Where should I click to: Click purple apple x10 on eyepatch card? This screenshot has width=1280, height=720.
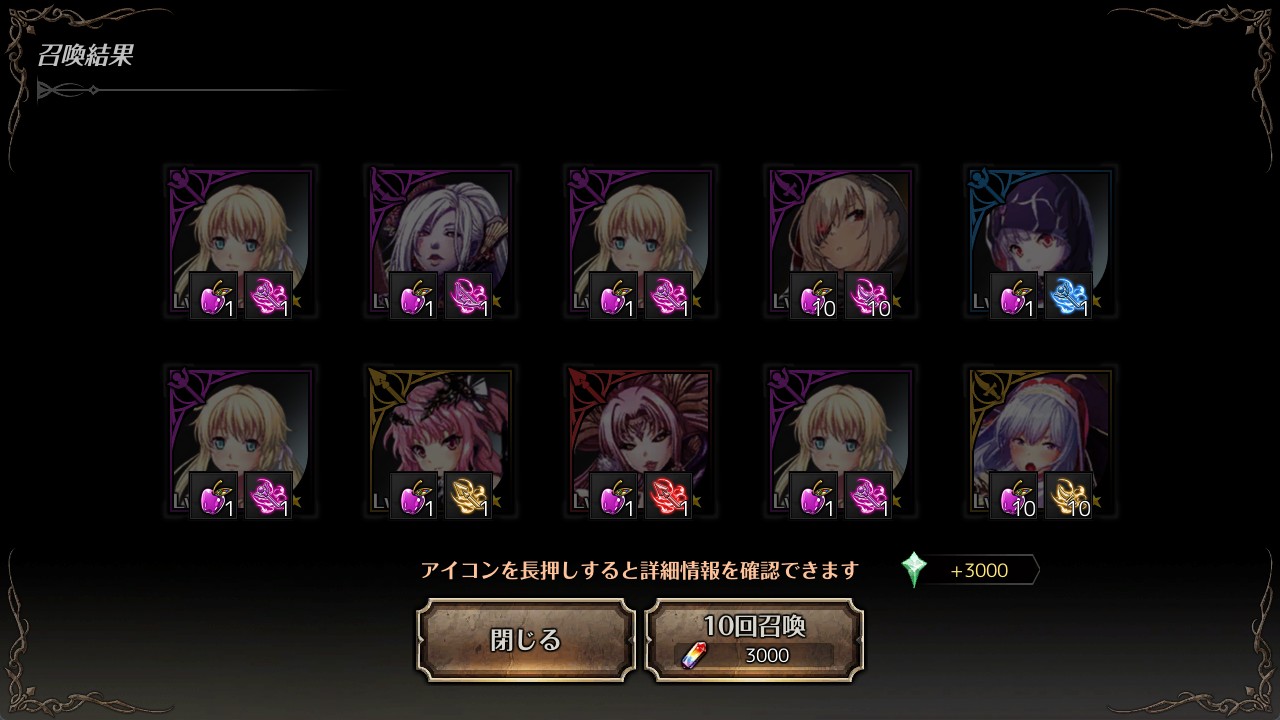point(814,296)
